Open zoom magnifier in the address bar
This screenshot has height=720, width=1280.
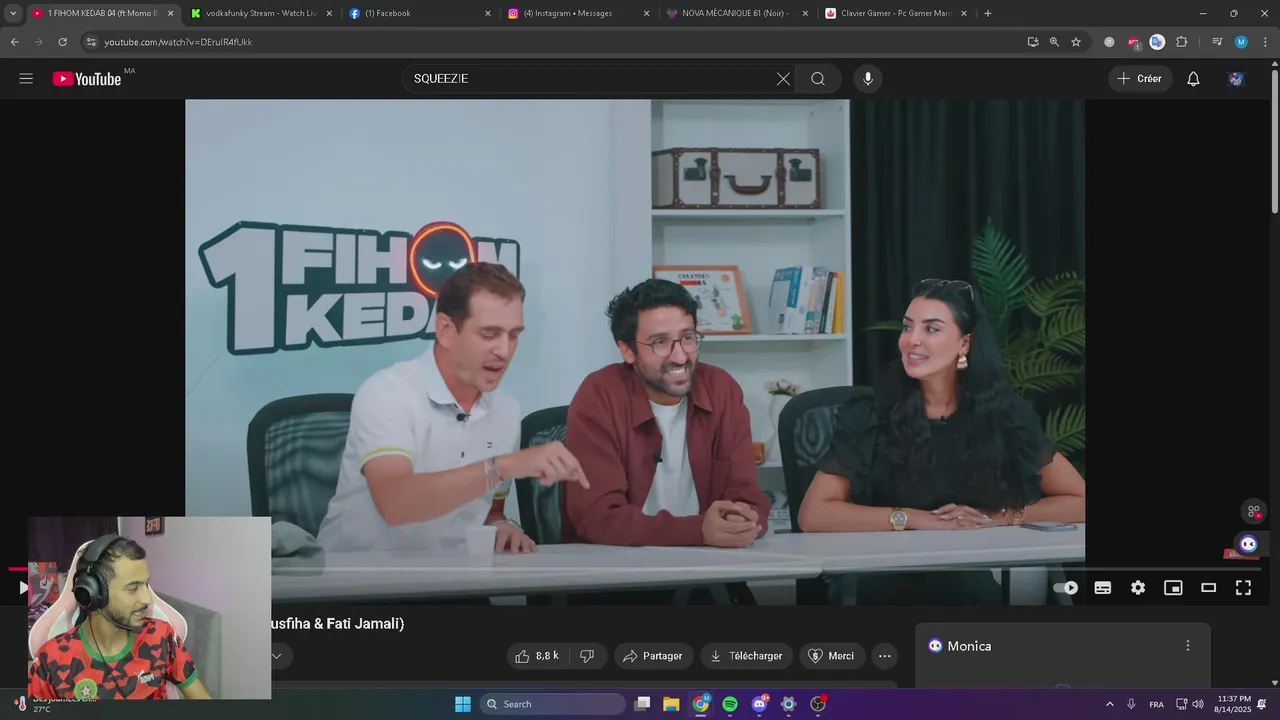pos(1054,42)
